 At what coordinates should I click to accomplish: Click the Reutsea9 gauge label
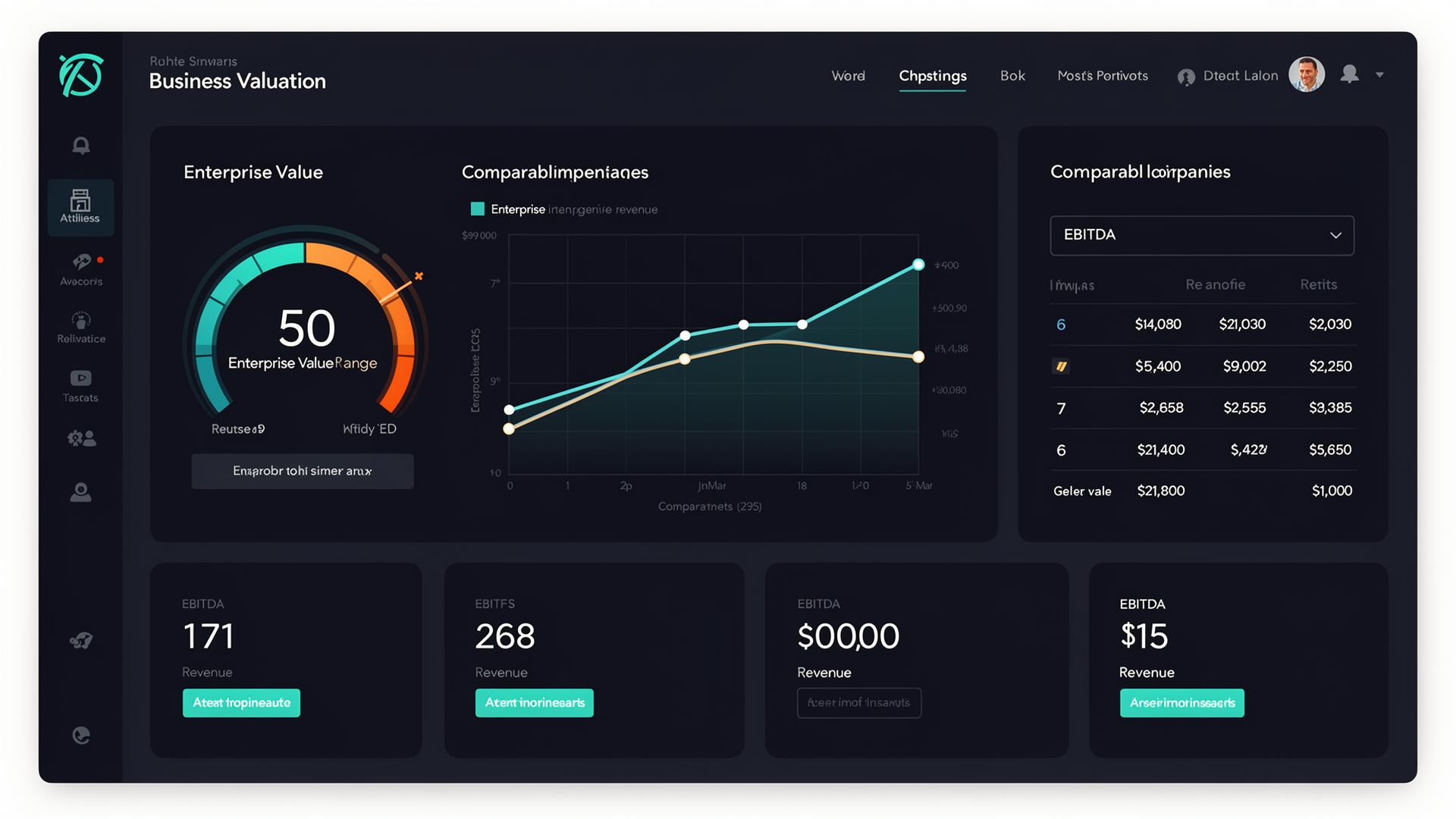(238, 429)
